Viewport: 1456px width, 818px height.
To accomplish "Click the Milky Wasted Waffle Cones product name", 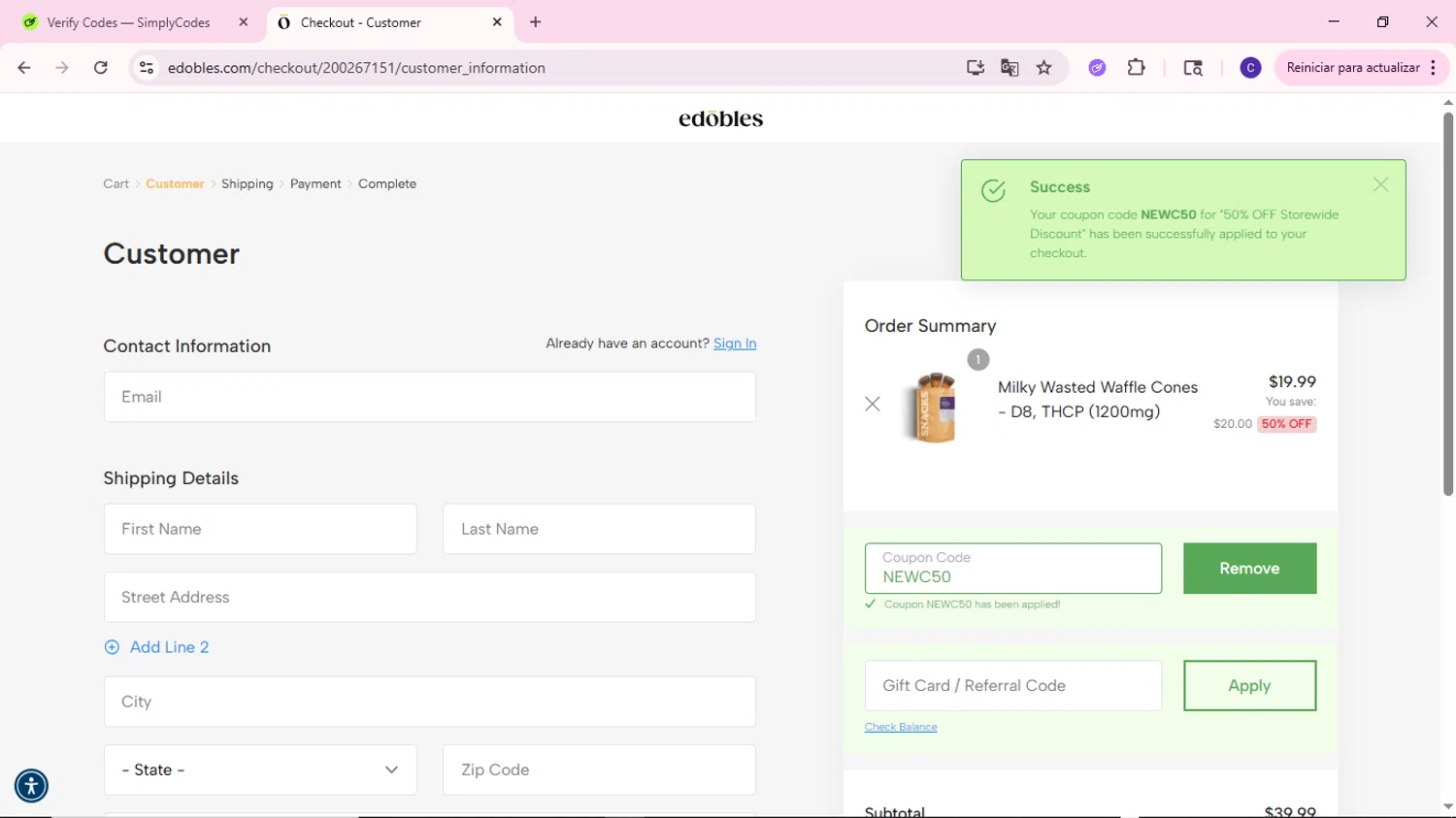I will [x=1097, y=399].
